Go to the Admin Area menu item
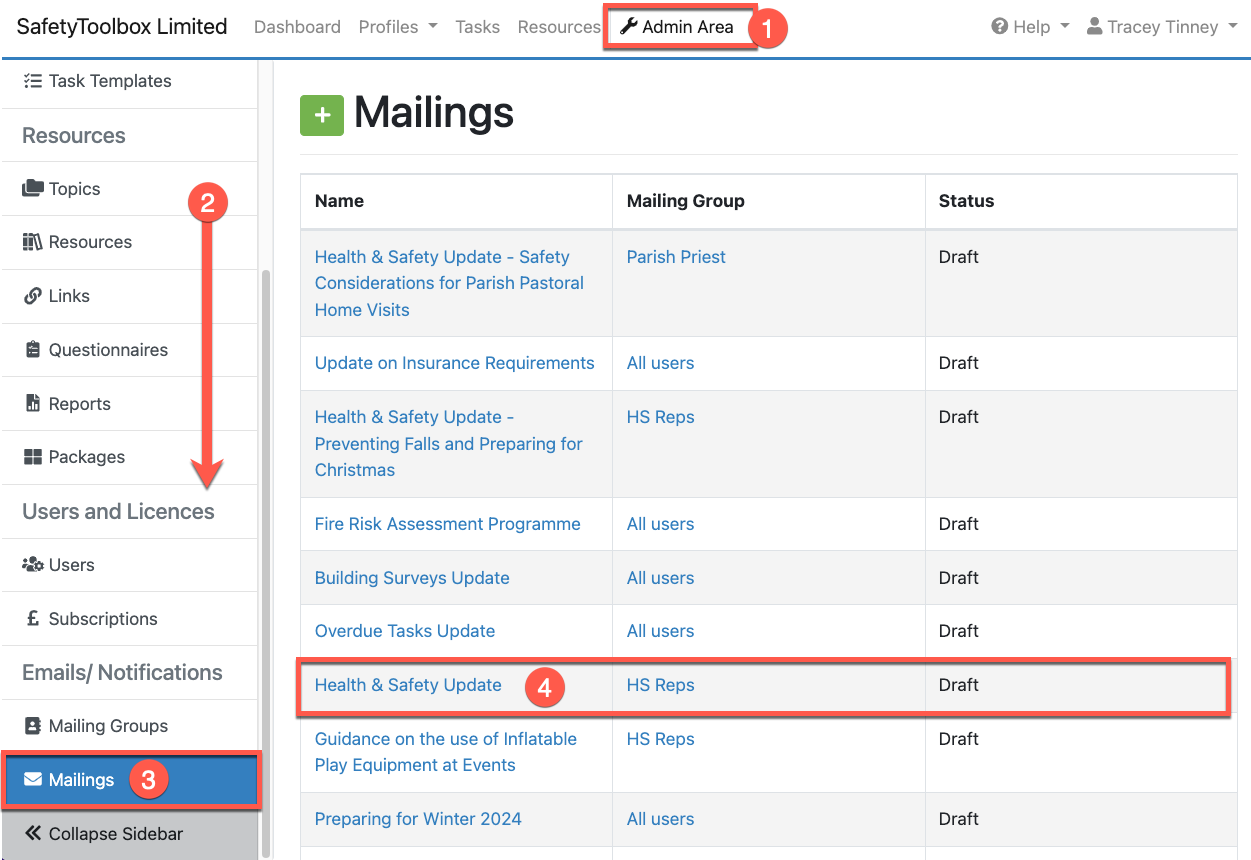The width and height of the screenshot is (1251, 860). (x=678, y=27)
